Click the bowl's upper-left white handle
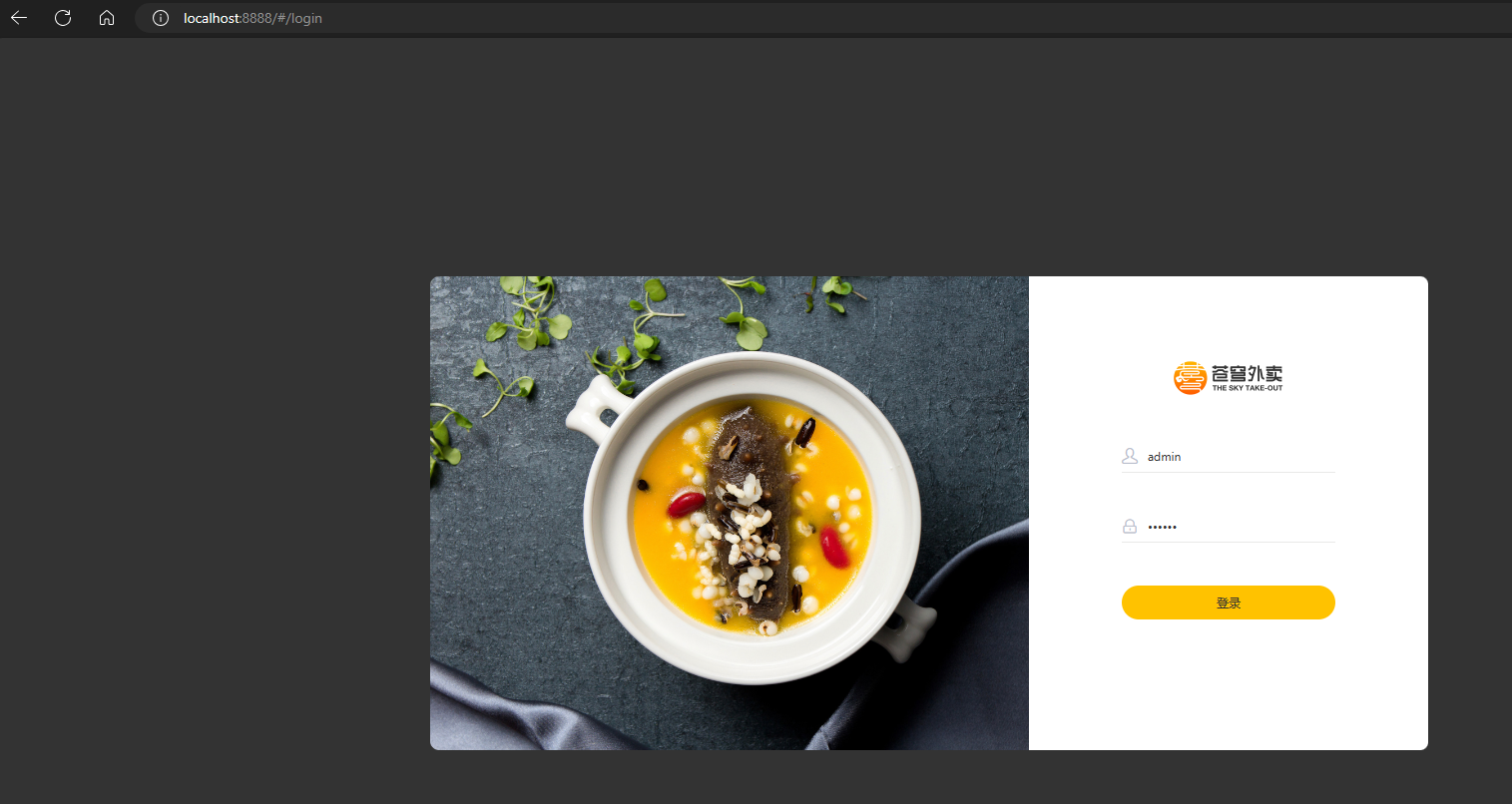 coord(596,405)
